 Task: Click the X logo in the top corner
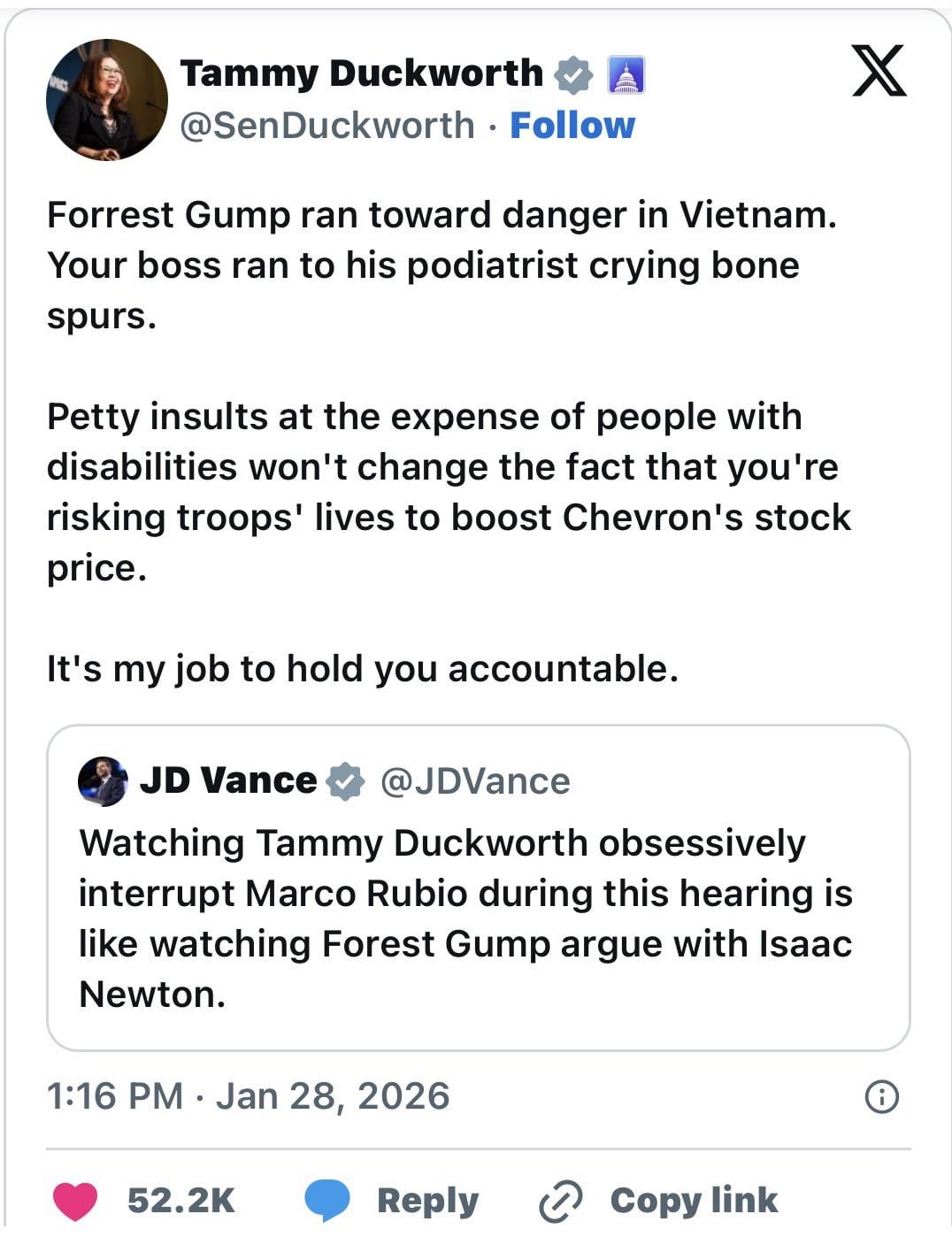point(878,71)
